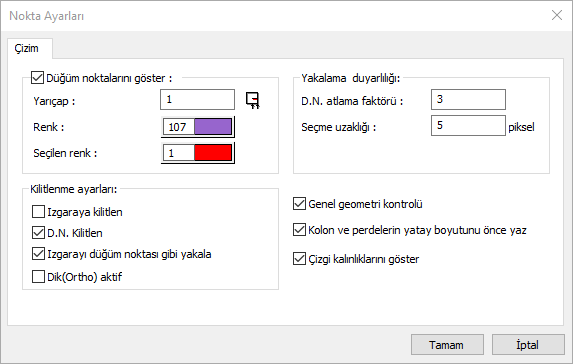Image resolution: width=573 pixels, height=364 pixels.
Task: Select the Çizim tab
Action: [27, 48]
